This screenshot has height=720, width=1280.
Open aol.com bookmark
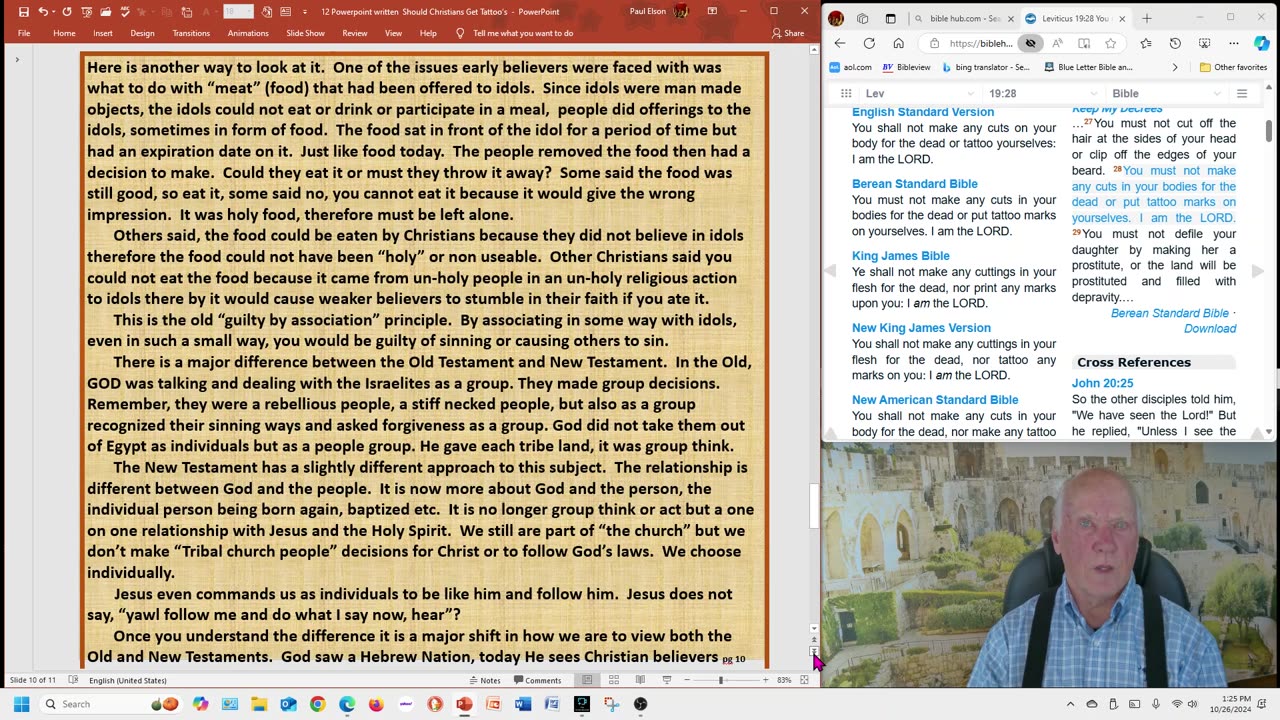tap(850, 67)
